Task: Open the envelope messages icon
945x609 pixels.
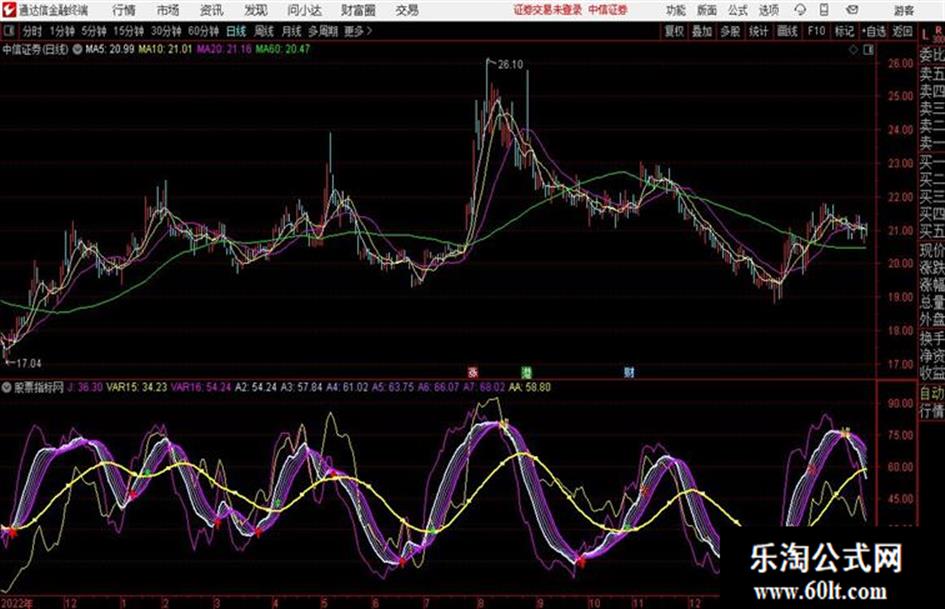Action: pos(852,10)
